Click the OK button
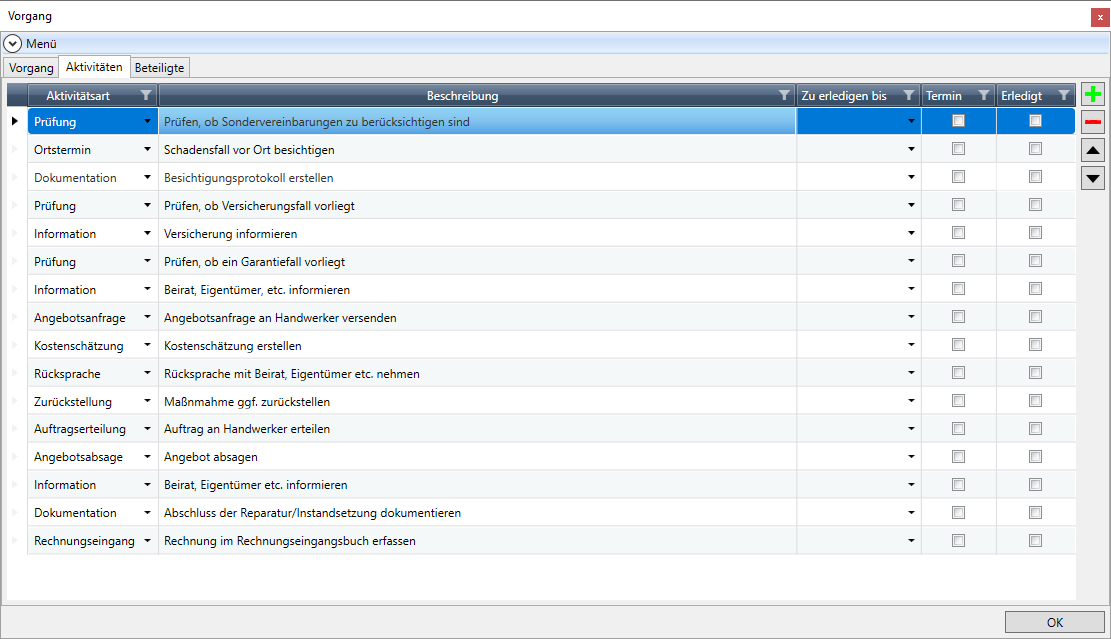 (1054, 622)
